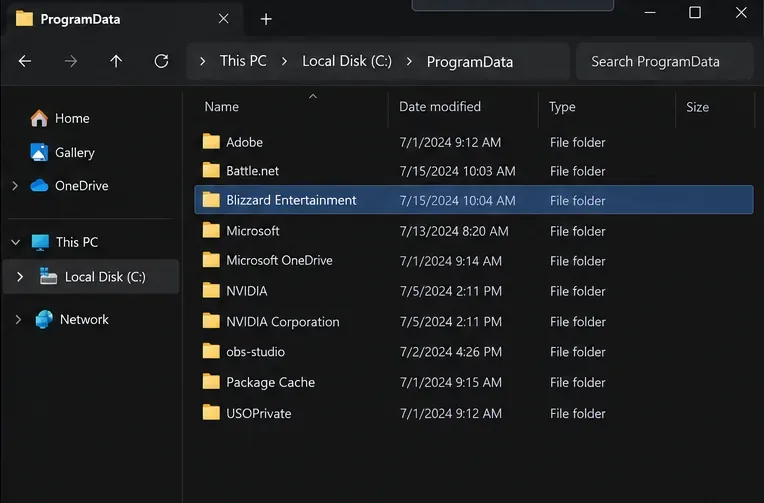Open chevron after This PC breadcrumb
Screen dimensions: 764x503
[285, 61]
